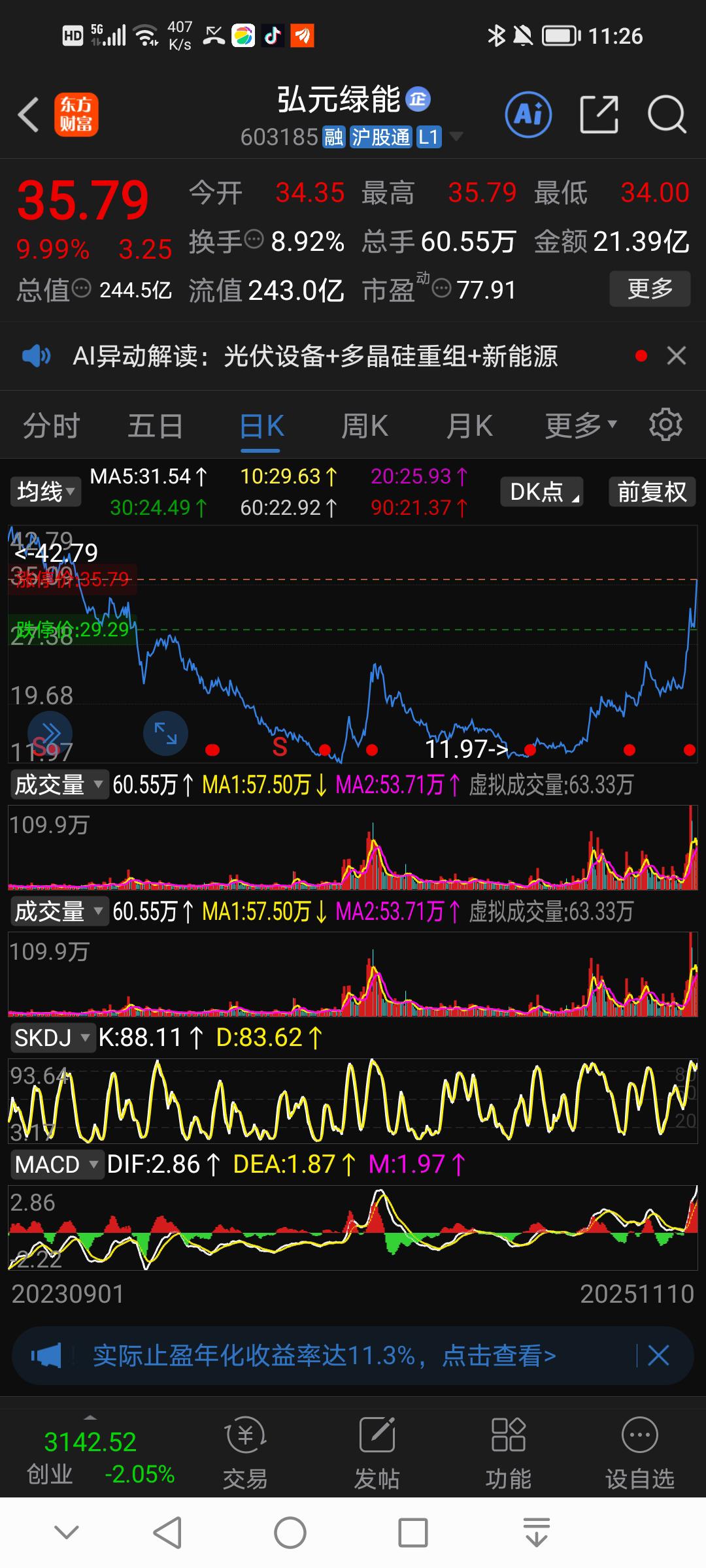Open the DK点 dropdown
The image size is (706, 1568).
tap(542, 491)
